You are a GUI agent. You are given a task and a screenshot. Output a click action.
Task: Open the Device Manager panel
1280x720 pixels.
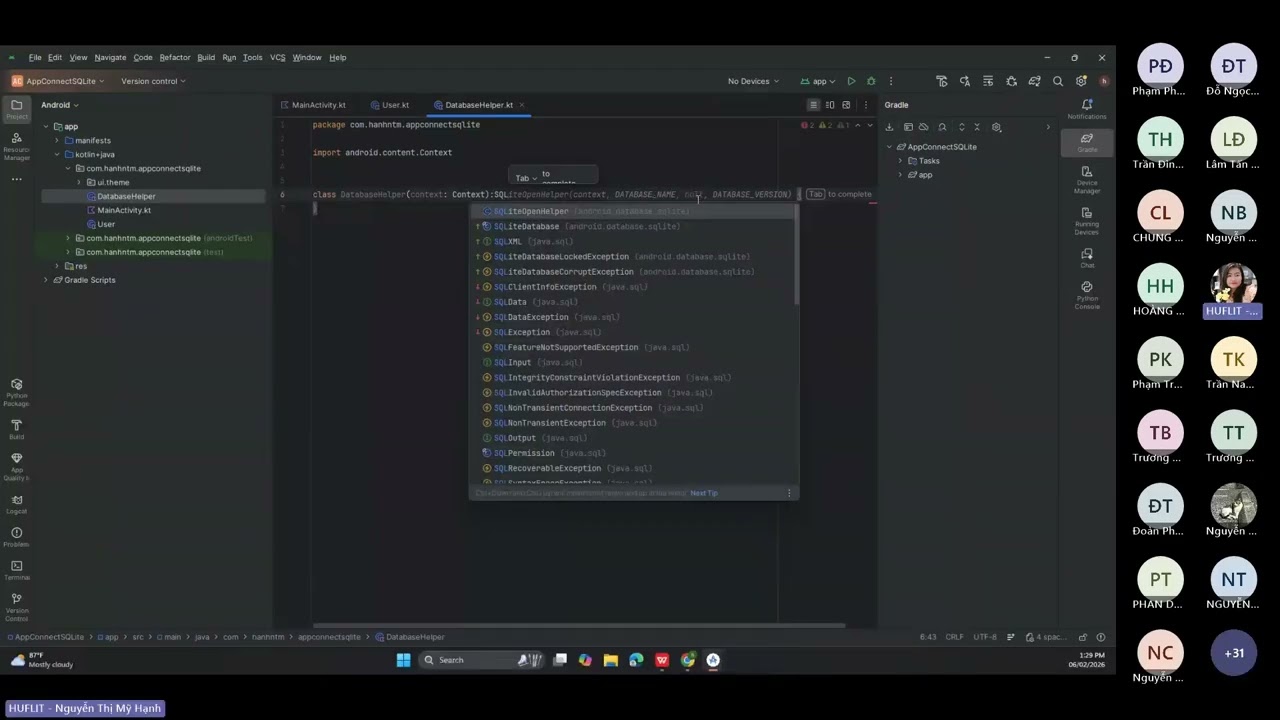(x=1087, y=179)
